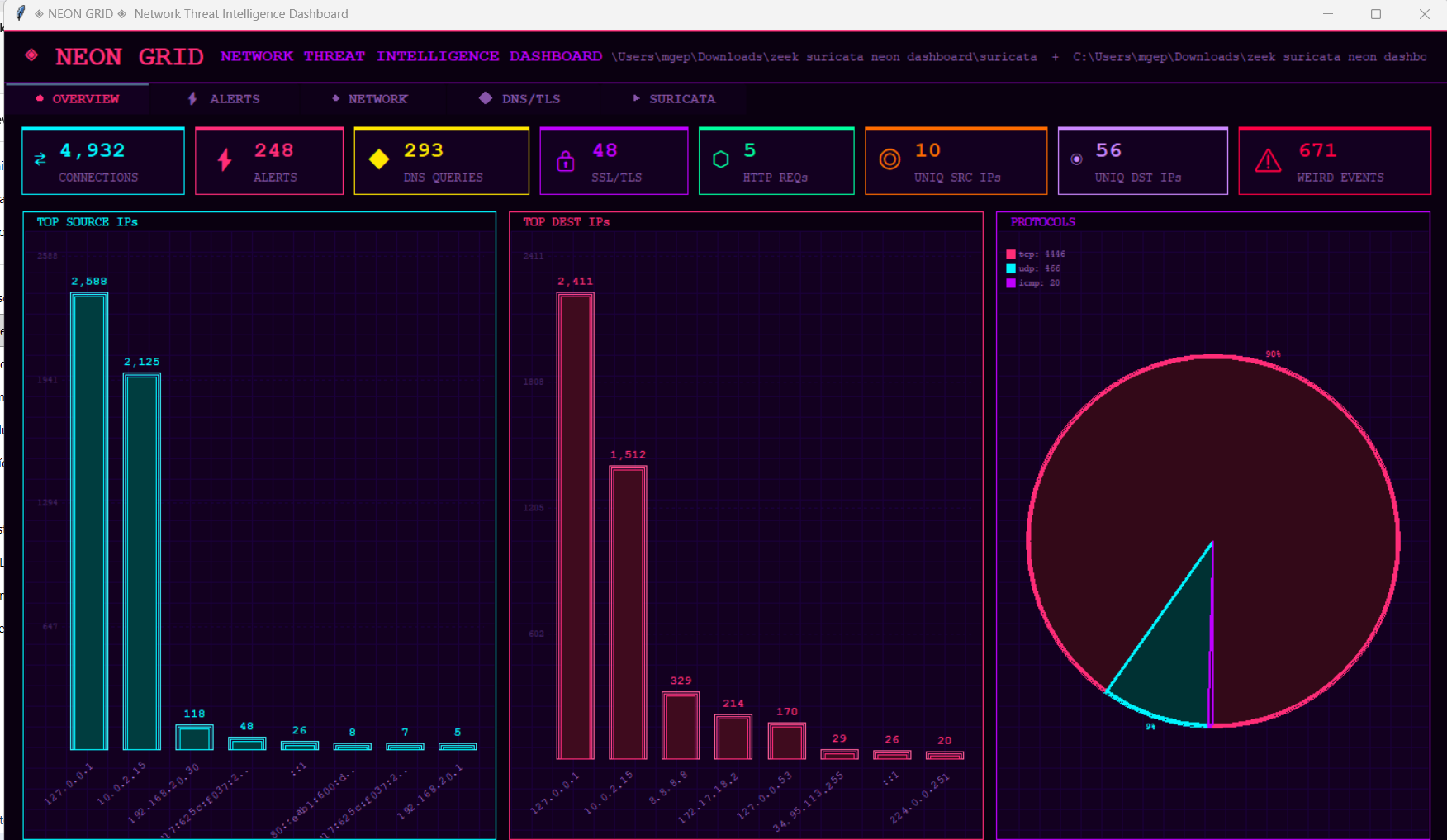
Task: Select the target icon on UNIQ SRC IPs card
Action: tap(890, 159)
